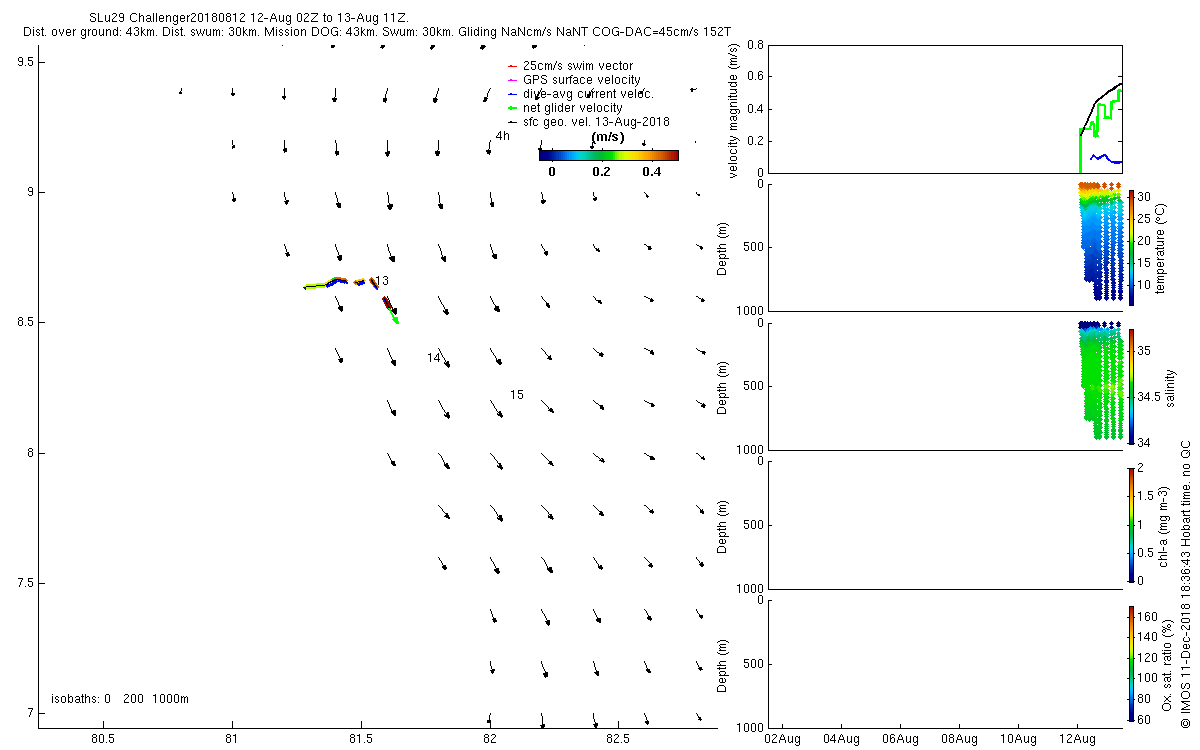Click the '08Aug' date tick label
This screenshot has width=1200, height=750.
pyautogui.click(x=959, y=739)
